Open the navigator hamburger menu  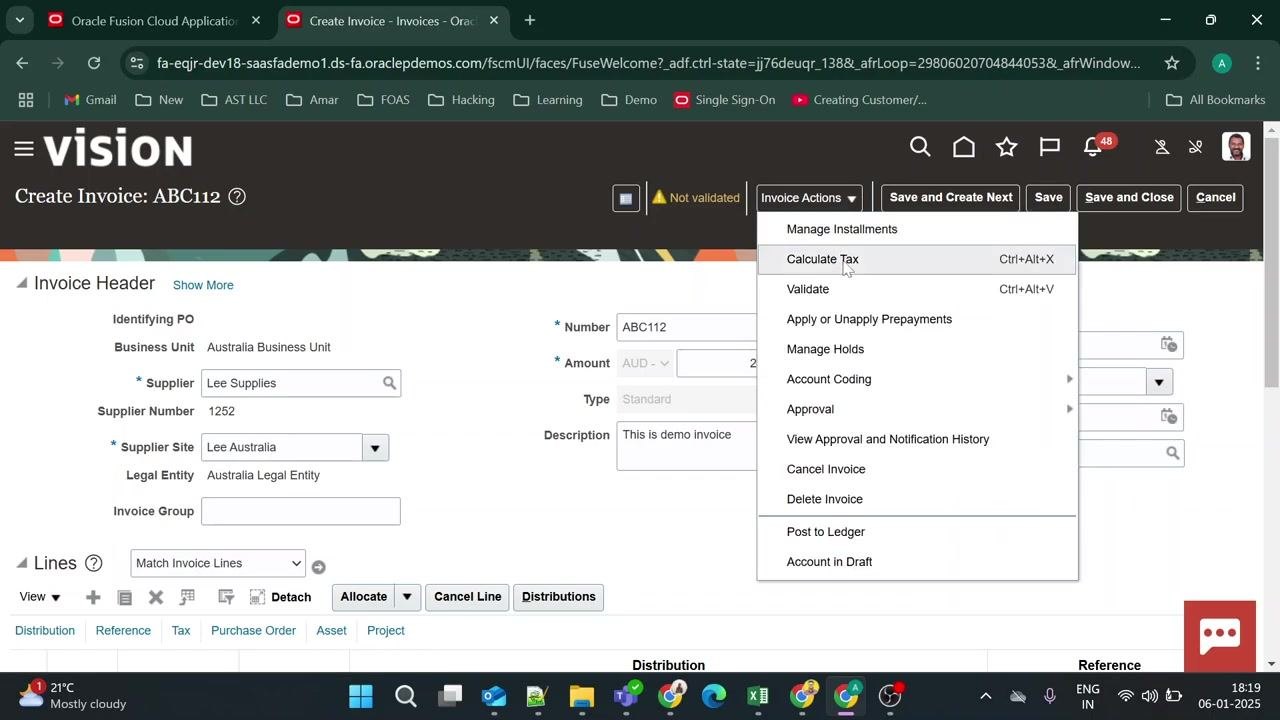(x=24, y=149)
